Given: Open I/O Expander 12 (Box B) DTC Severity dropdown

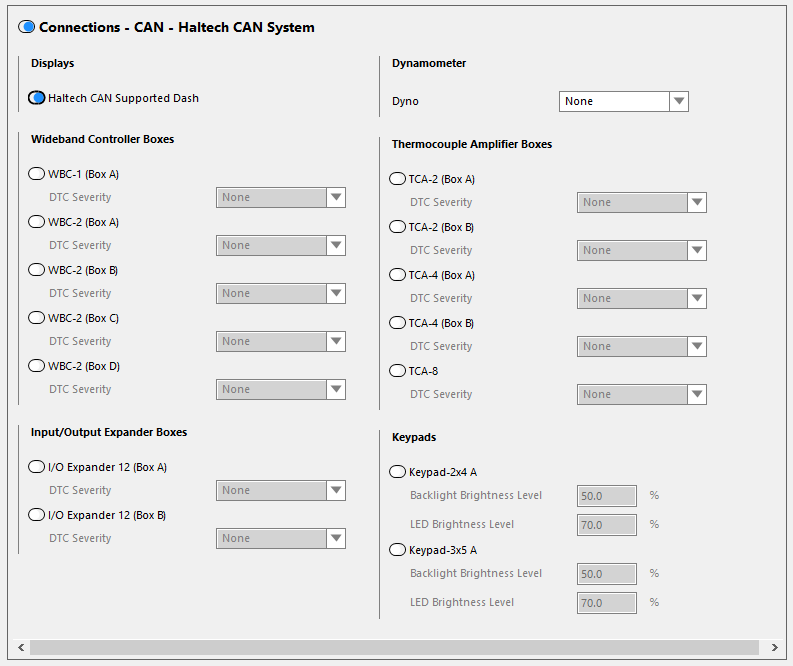Looking at the screenshot, I should click(x=281, y=538).
